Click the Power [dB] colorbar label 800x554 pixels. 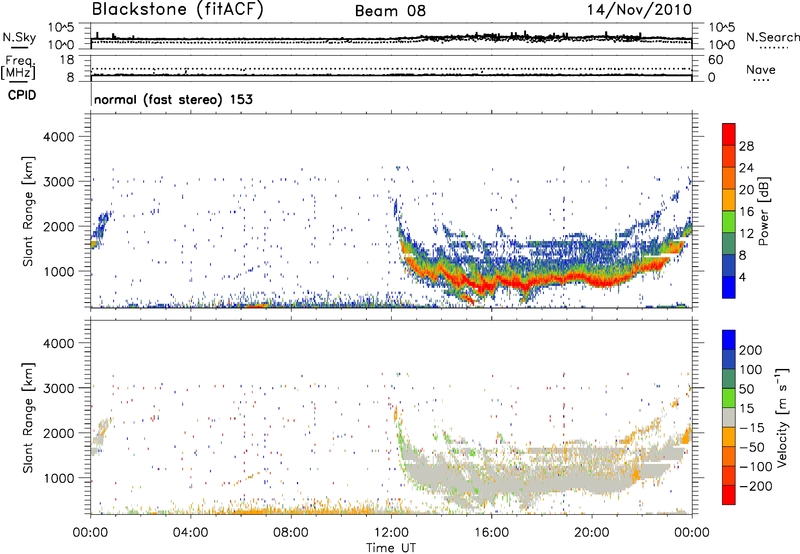pyautogui.click(x=763, y=211)
